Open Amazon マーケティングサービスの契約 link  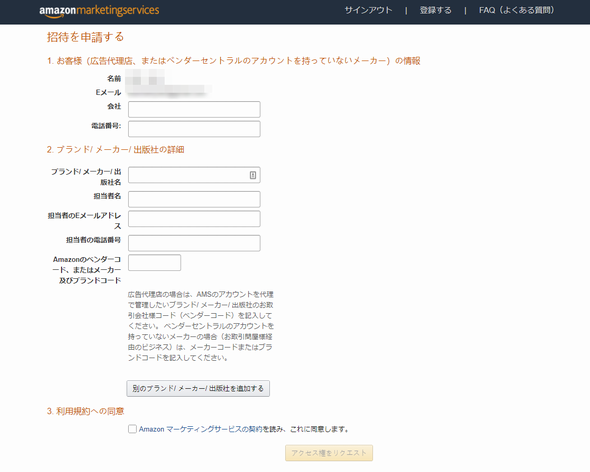(x=200, y=429)
